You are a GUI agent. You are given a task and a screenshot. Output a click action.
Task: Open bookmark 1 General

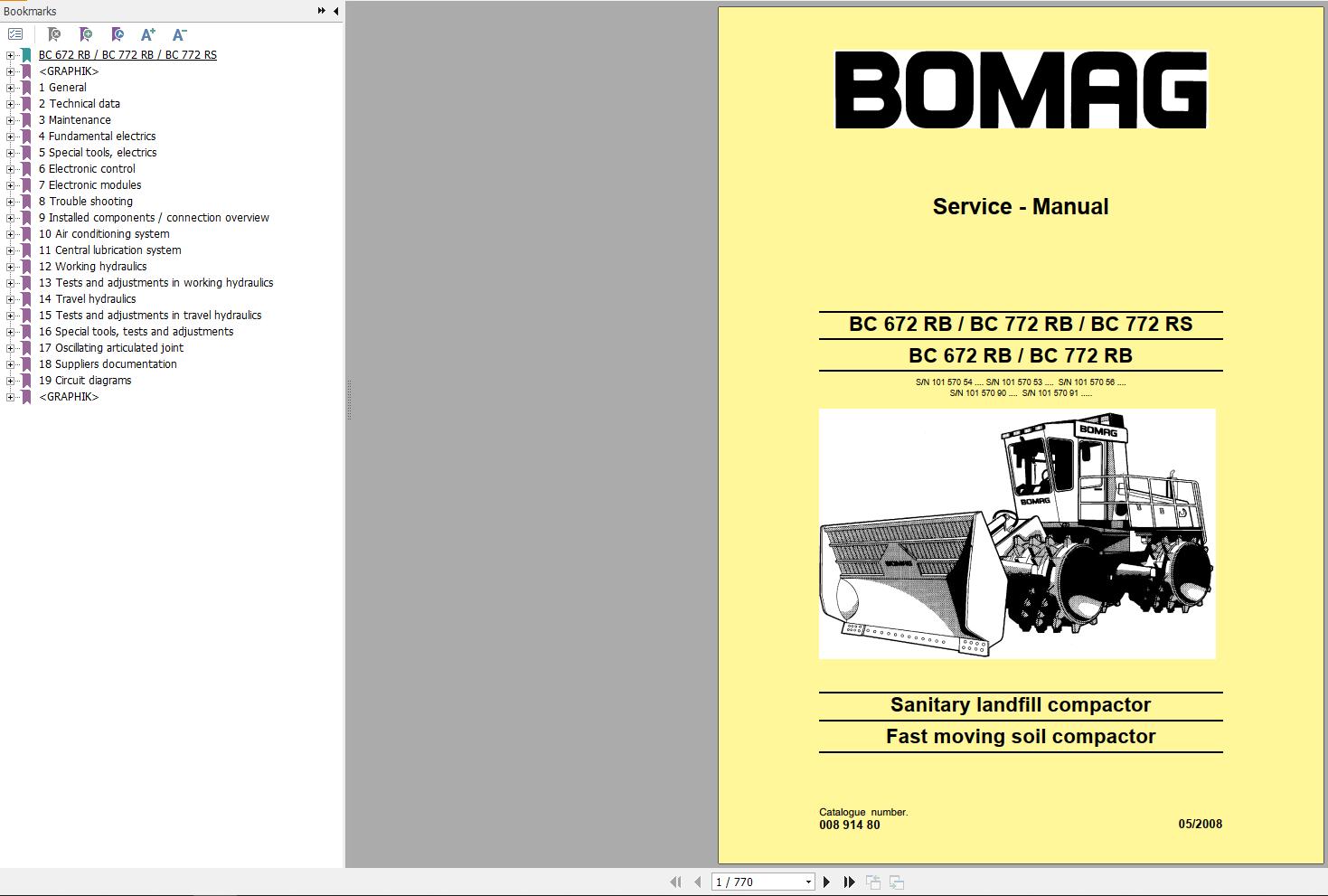point(62,88)
